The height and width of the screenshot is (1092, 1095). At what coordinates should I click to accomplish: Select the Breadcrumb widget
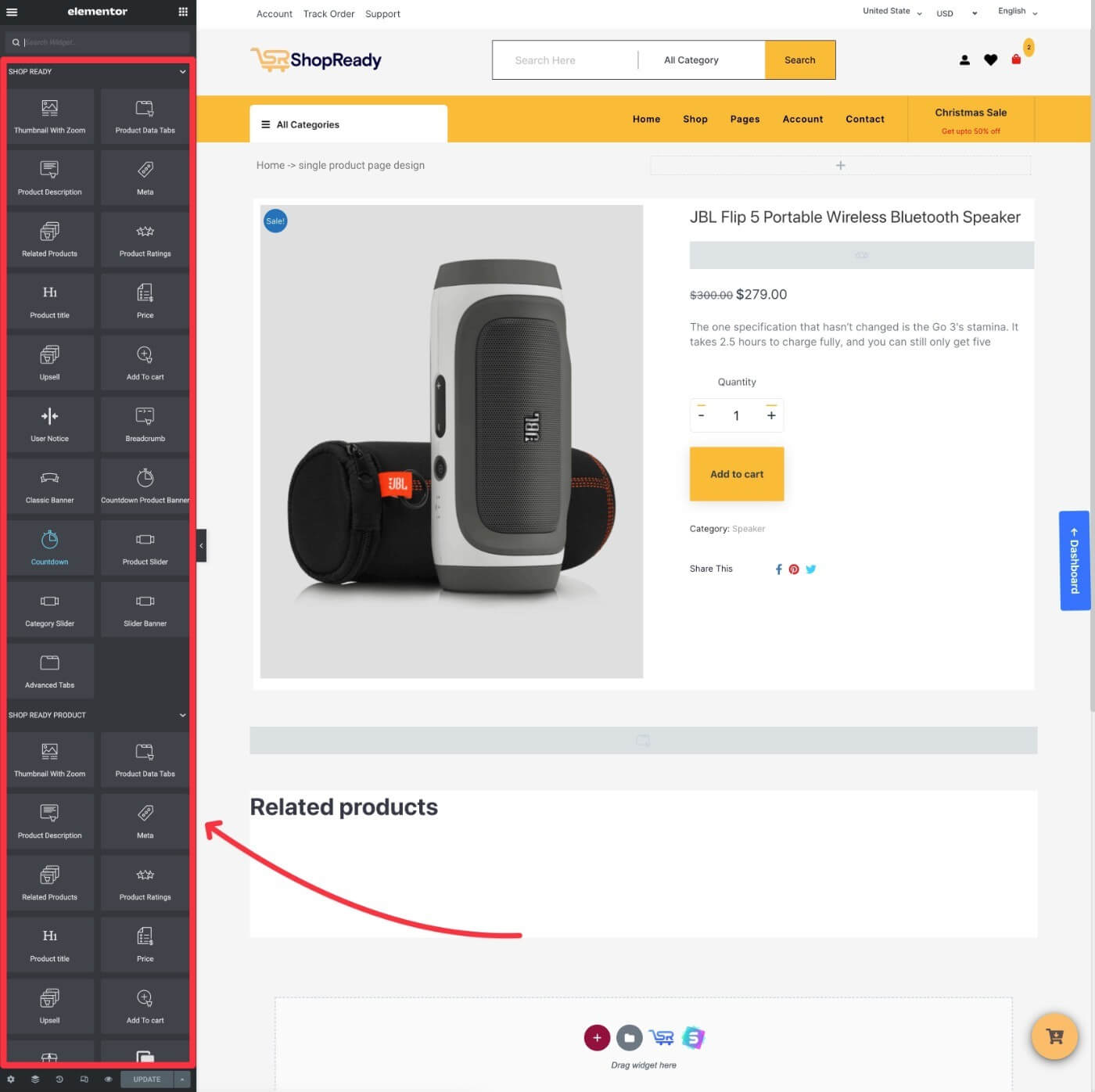[145, 424]
